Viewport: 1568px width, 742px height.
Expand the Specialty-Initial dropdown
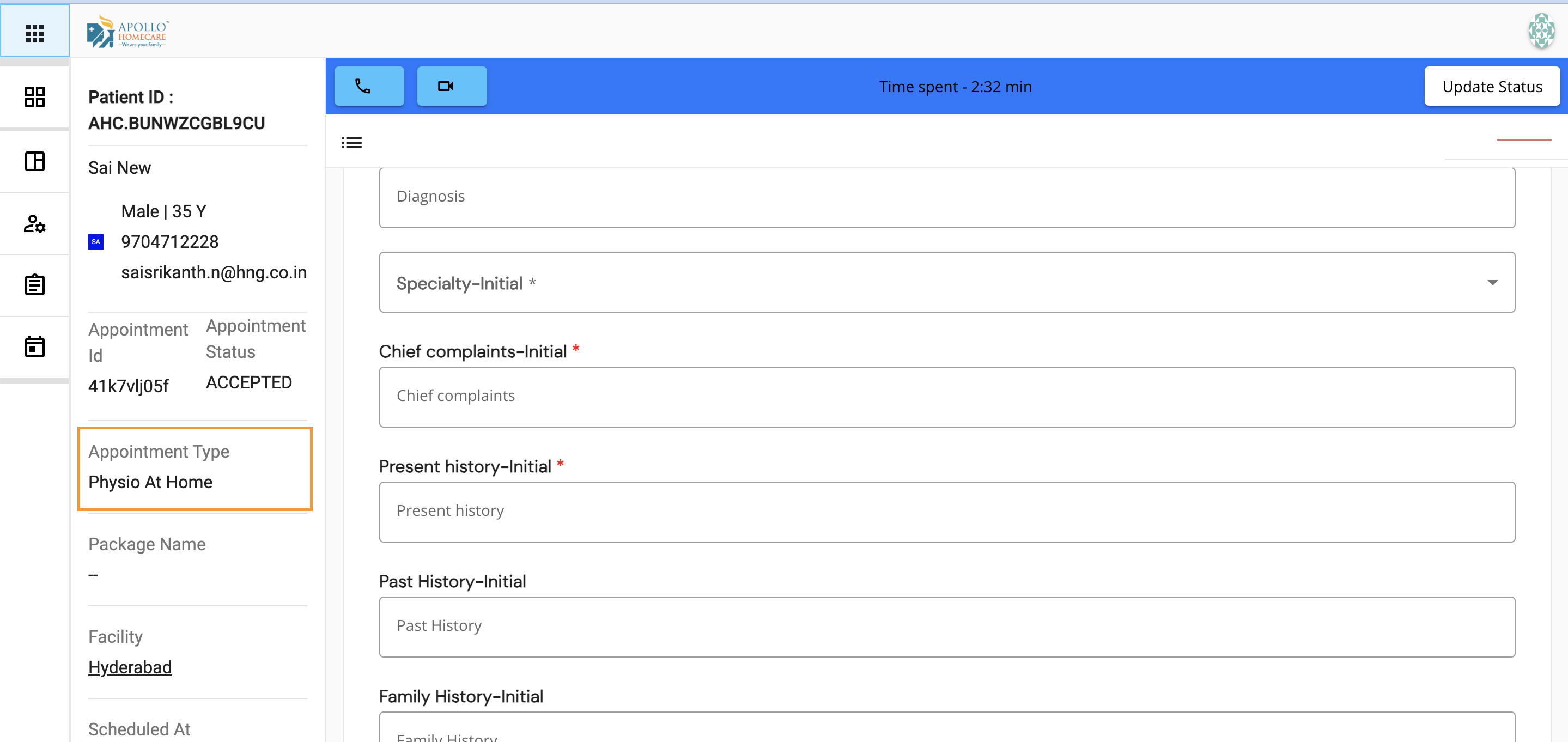pos(944,282)
